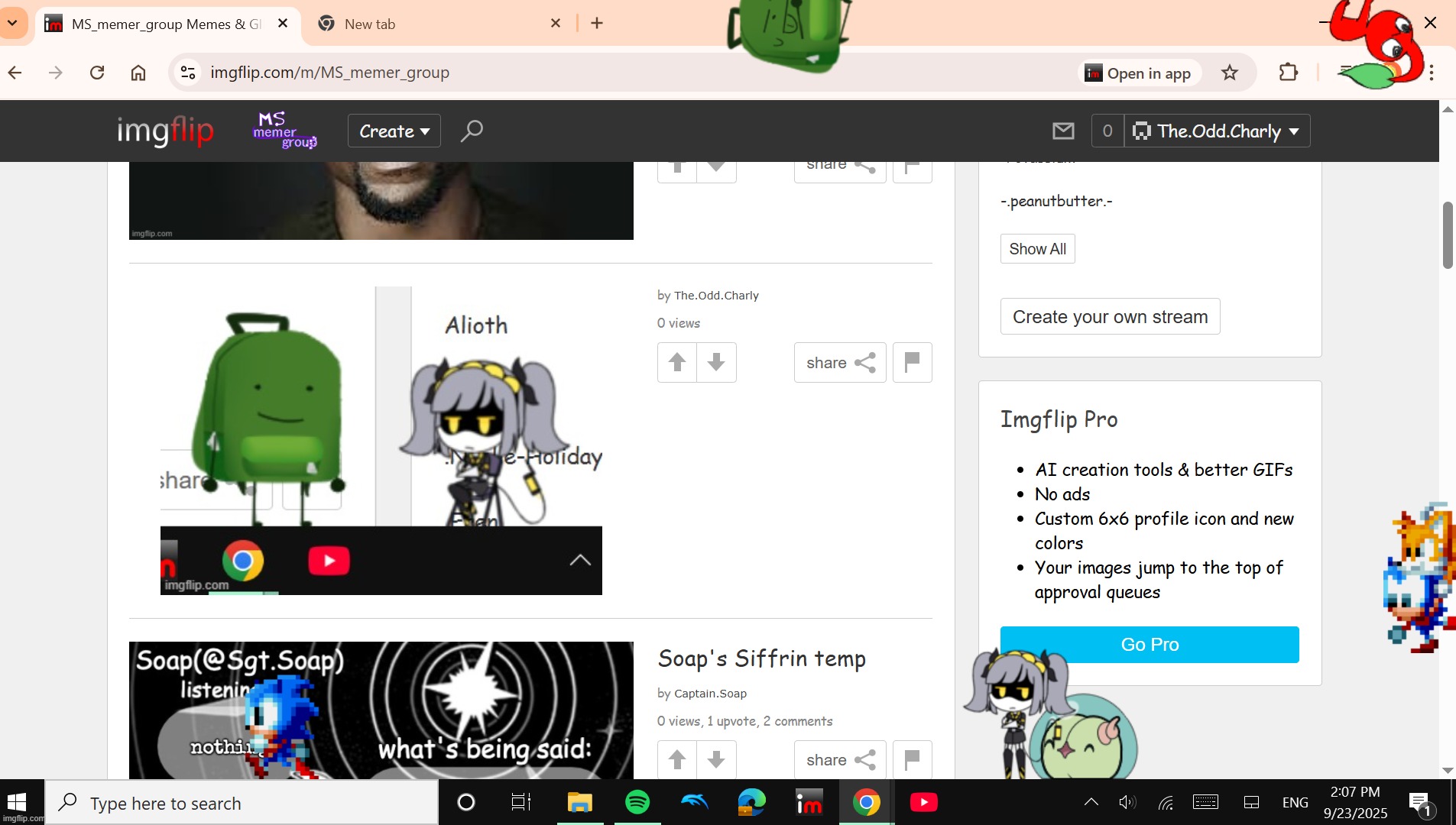
Task: Upvote The.Odd.Charly's Alioth post
Action: pos(677,362)
